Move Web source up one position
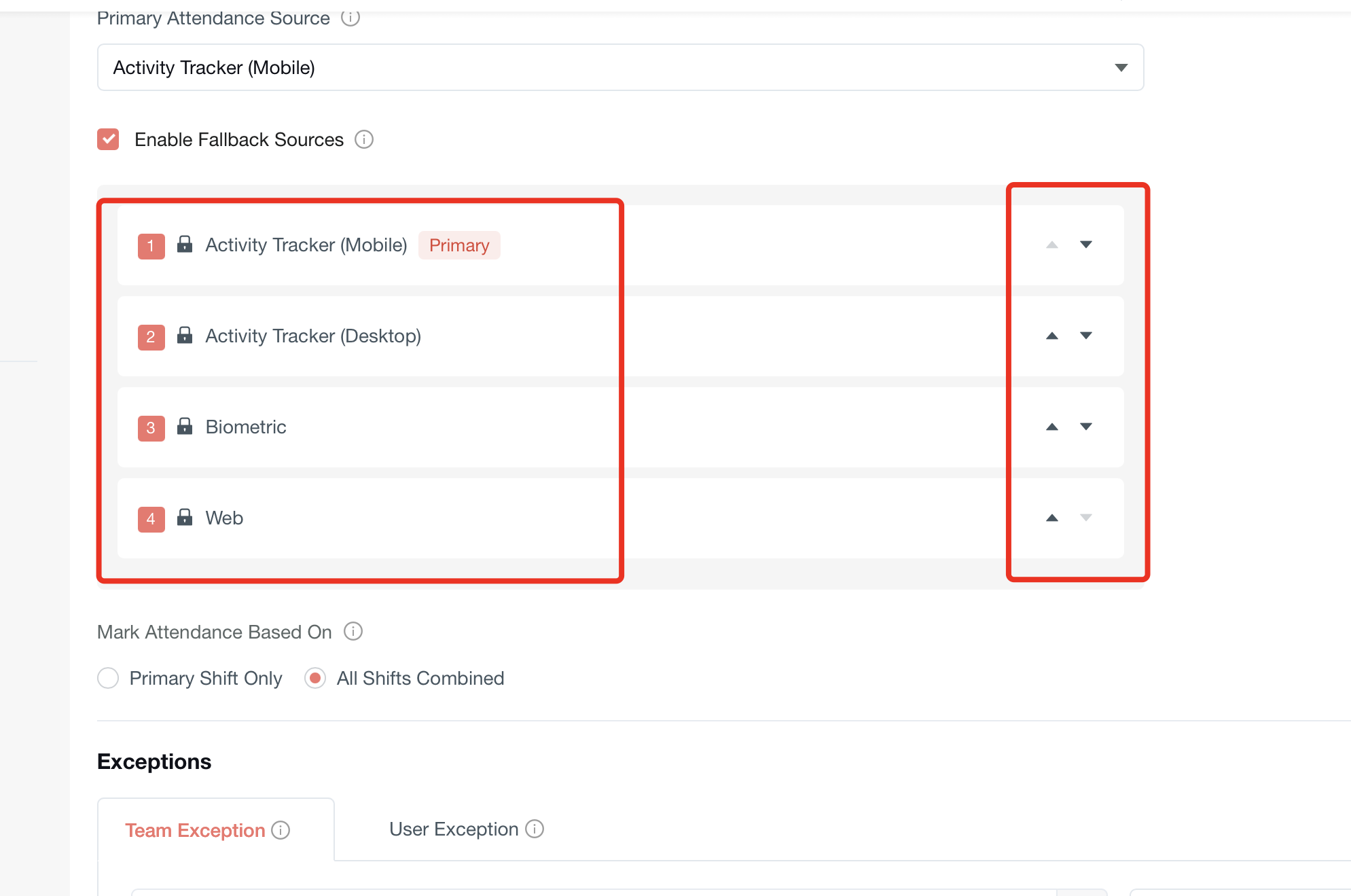Screen dimensions: 1351x896 [1051, 518]
